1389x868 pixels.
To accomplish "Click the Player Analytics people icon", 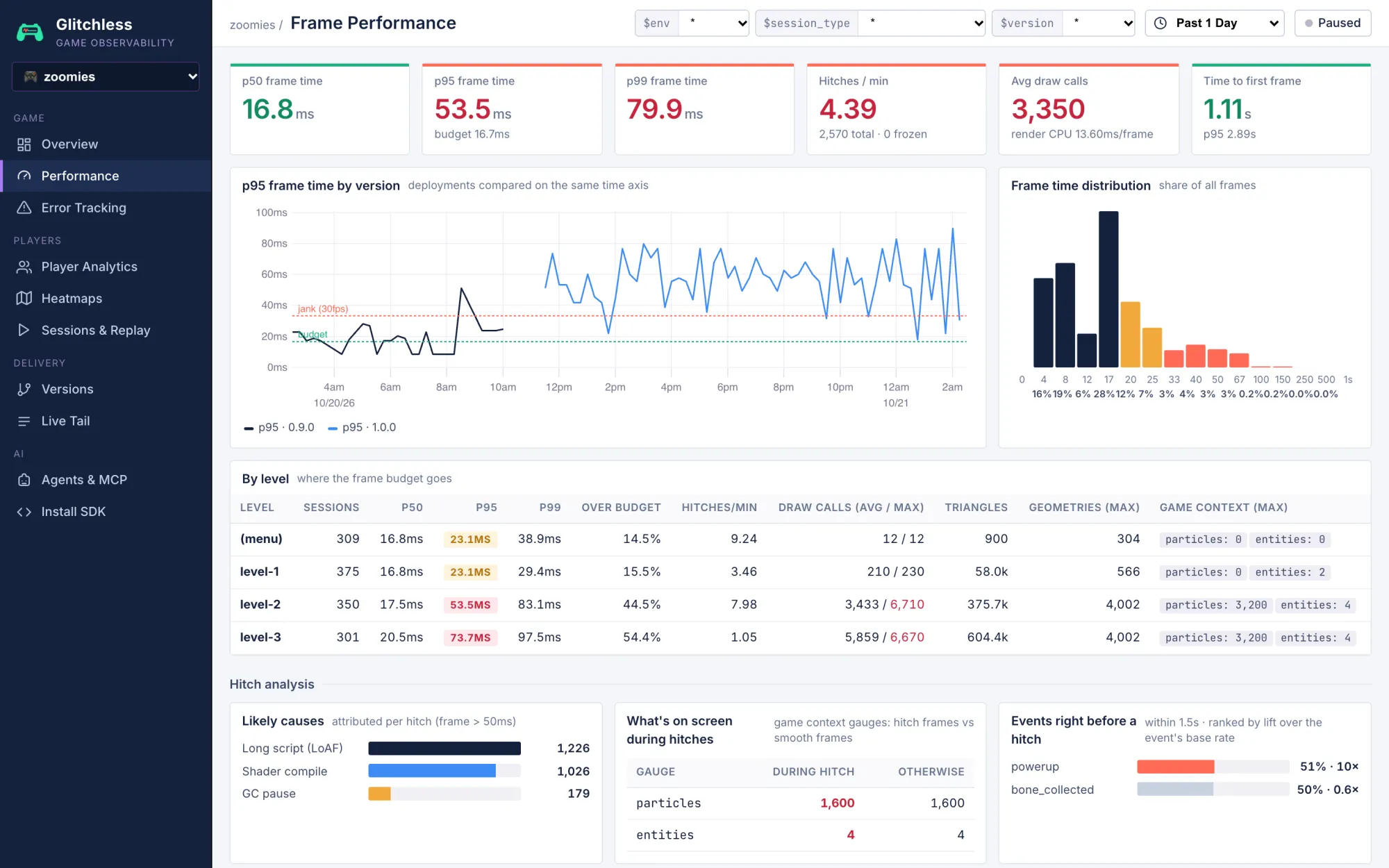I will pyautogui.click(x=24, y=267).
